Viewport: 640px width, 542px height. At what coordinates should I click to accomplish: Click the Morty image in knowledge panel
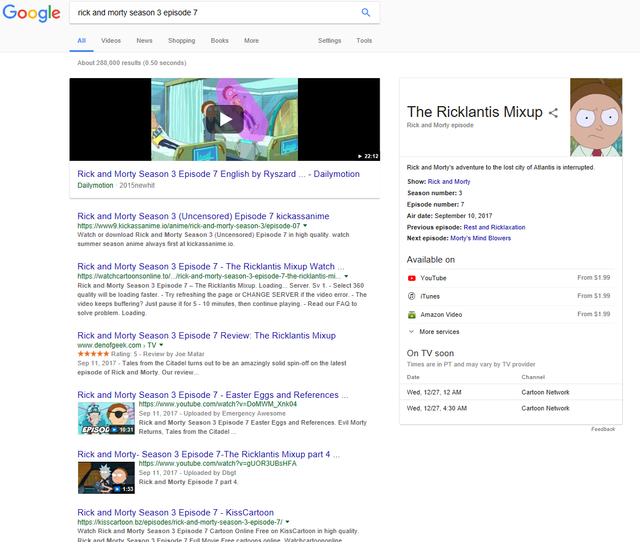(x=596, y=117)
